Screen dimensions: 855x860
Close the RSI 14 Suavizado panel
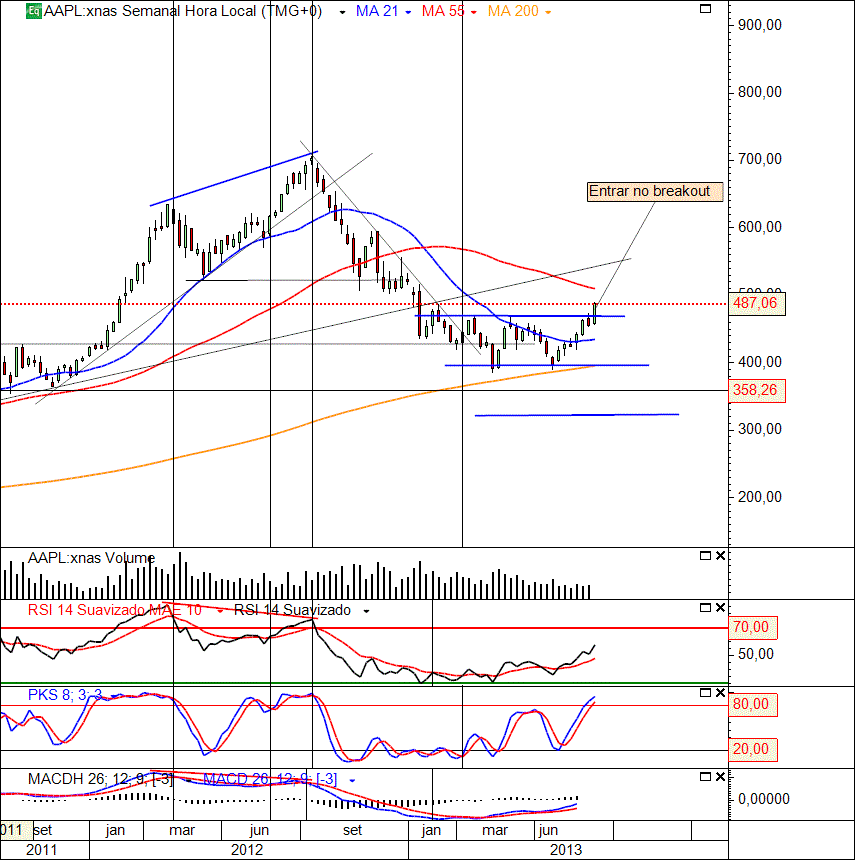pyautogui.click(x=720, y=607)
